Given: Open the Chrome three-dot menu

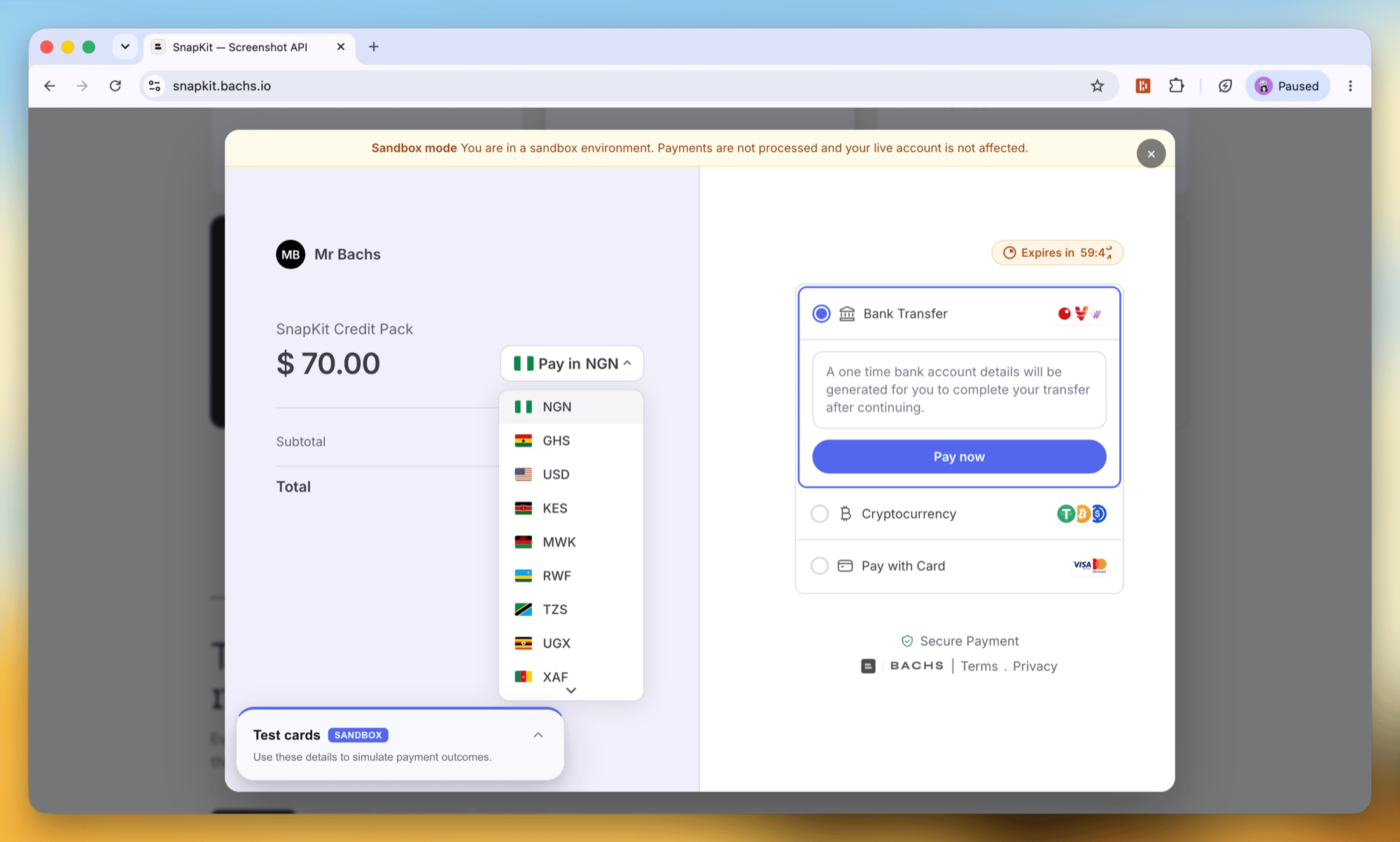Looking at the screenshot, I should (1350, 86).
